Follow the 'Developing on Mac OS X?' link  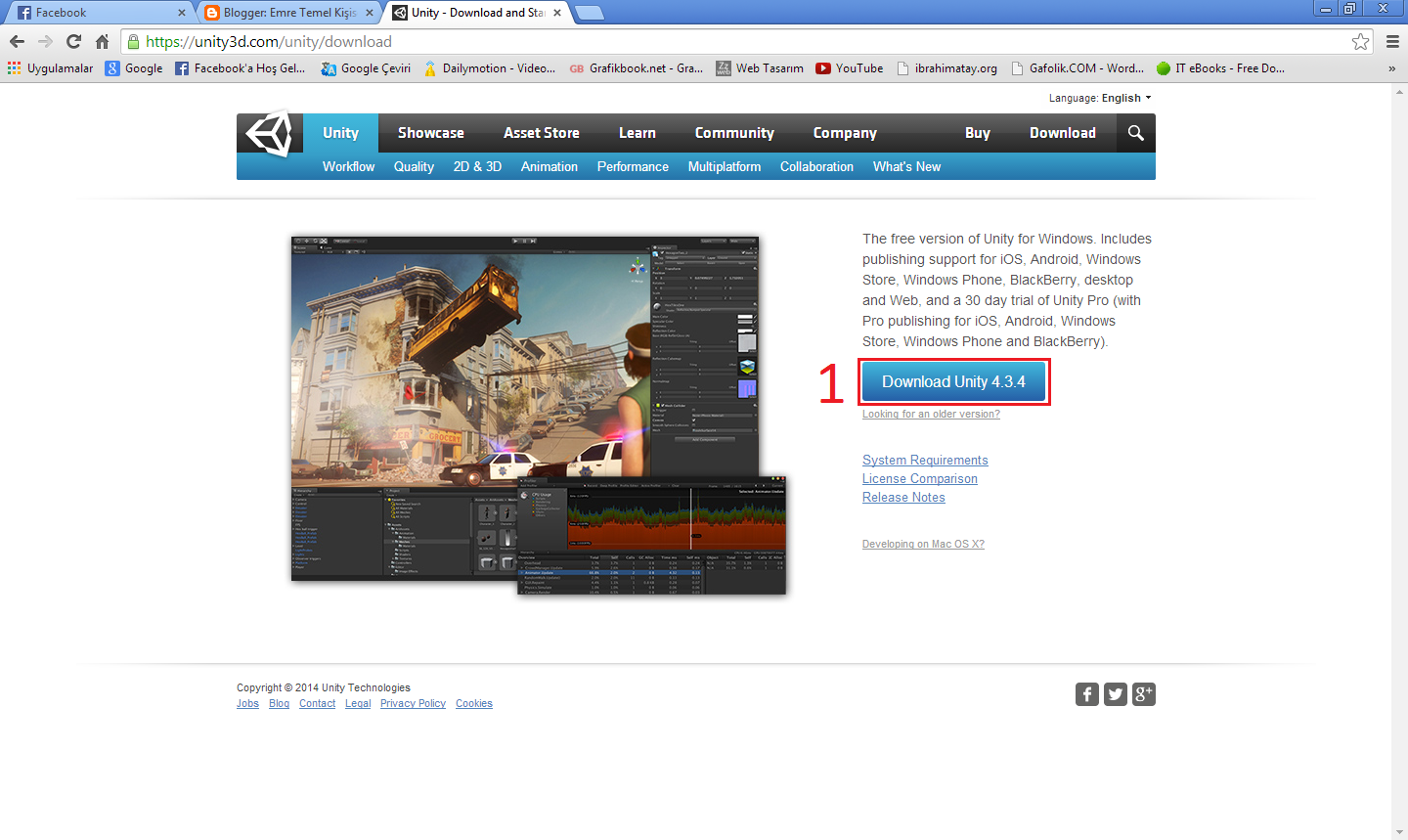923,544
